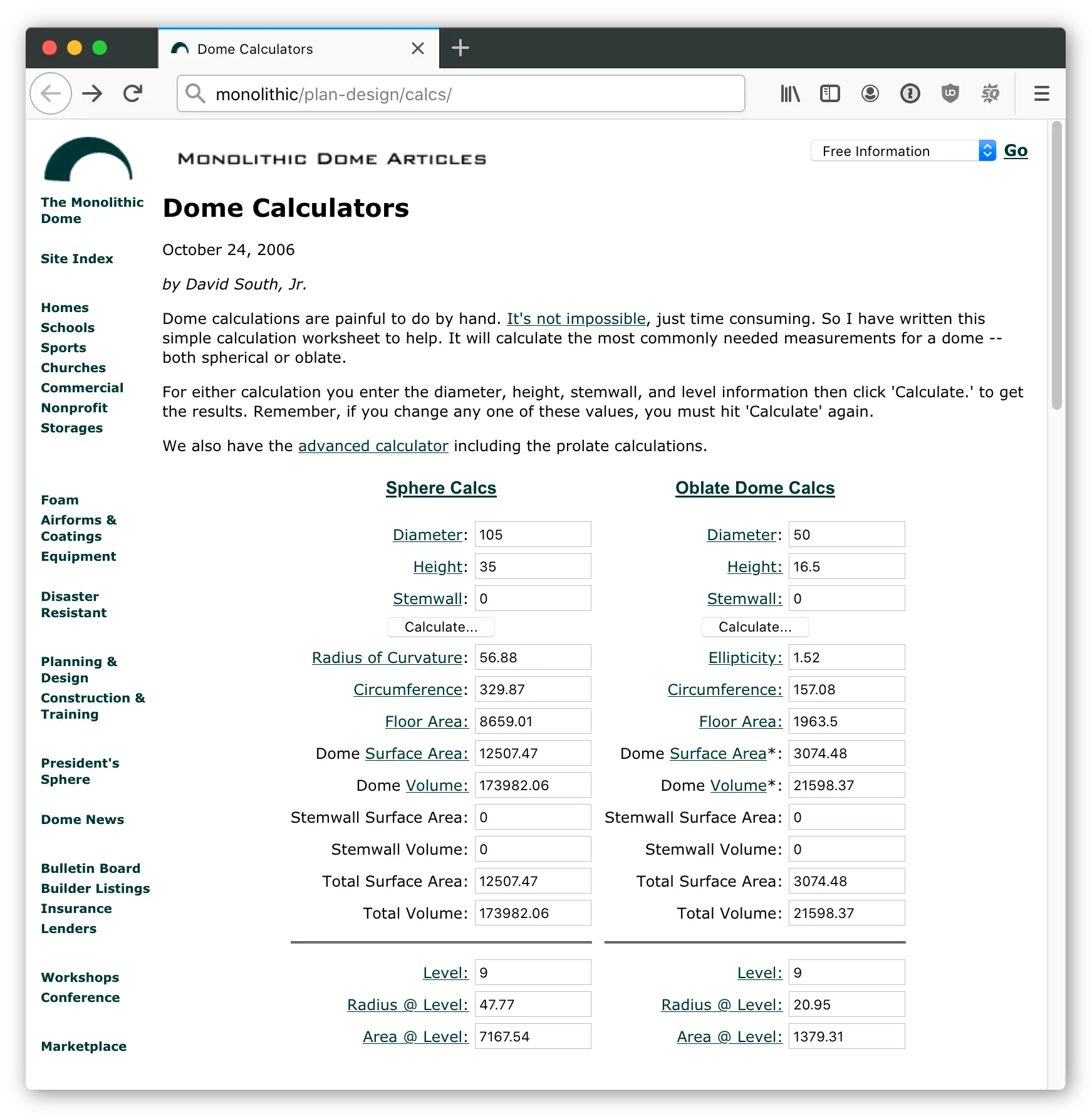Image resolution: width=1092 pixels, height=1116 pixels.
Task: Click the search magnifier in the address bar
Action: point(195,94)
